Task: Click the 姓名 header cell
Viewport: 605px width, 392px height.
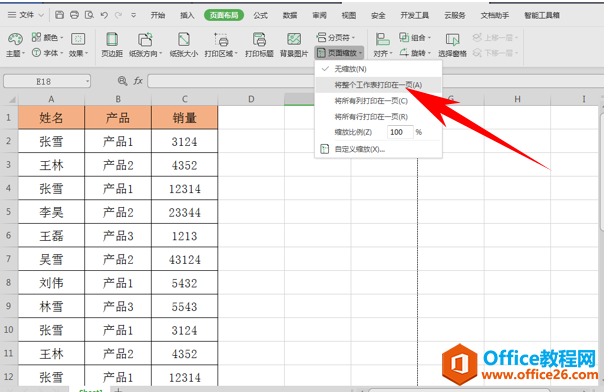Action: 51,118
